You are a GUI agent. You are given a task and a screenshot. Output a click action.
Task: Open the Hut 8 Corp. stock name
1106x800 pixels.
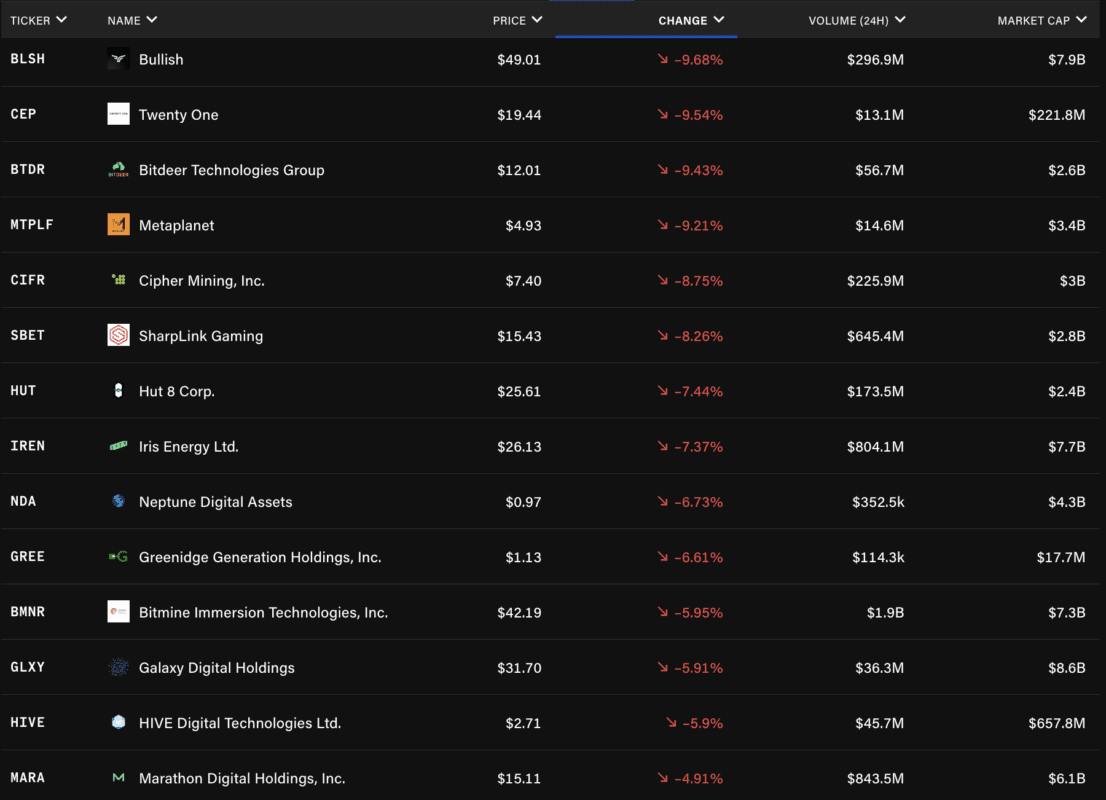coord(176,392)
